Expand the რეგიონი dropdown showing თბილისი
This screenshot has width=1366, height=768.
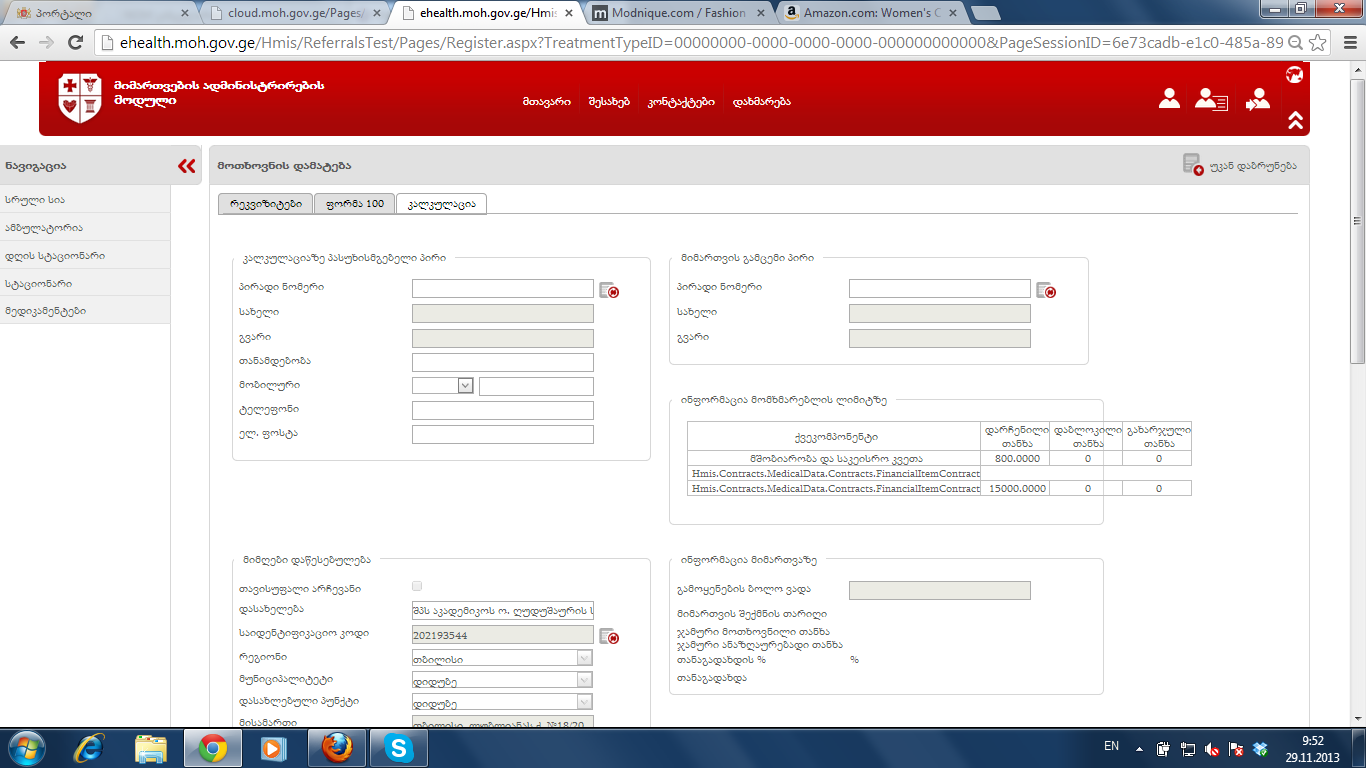[x=584, y=658]
